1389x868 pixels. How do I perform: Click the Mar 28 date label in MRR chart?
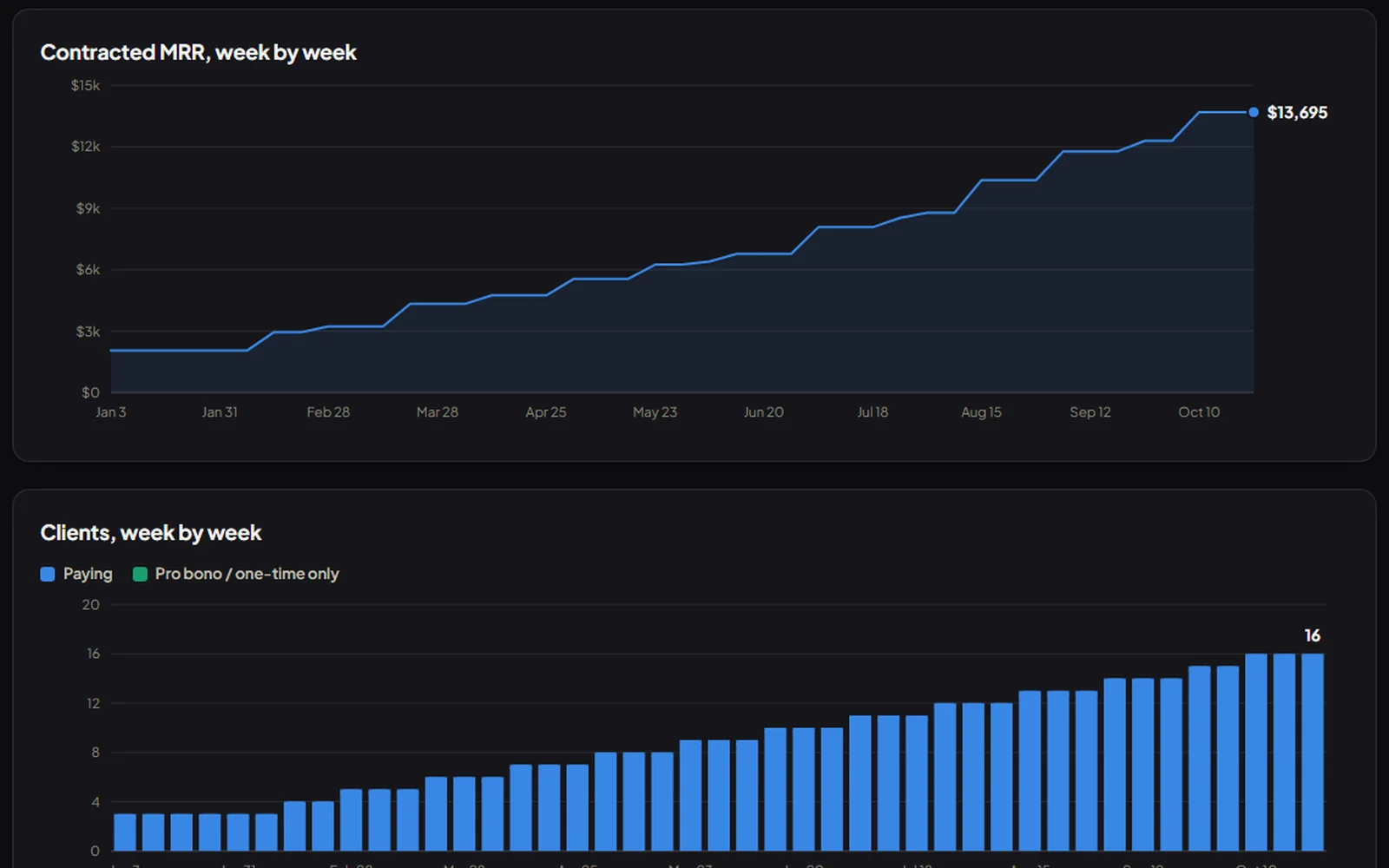438,412
